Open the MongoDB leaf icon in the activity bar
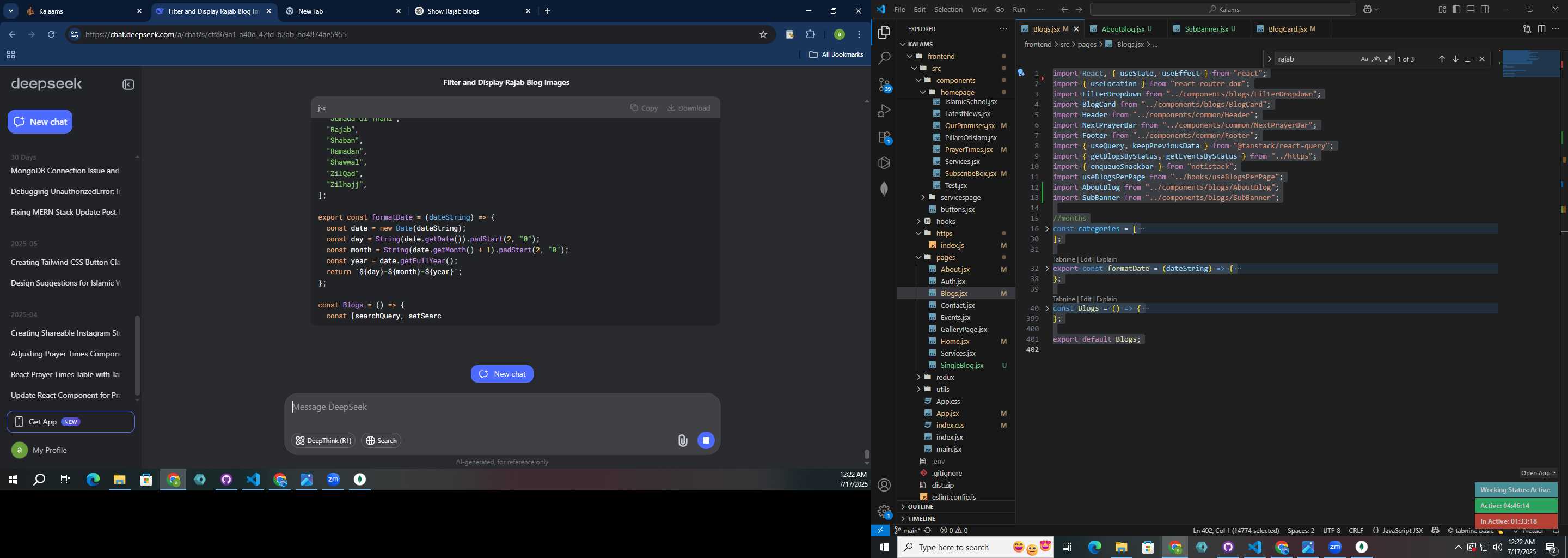 pyautogui.click(x=884, y=189)
